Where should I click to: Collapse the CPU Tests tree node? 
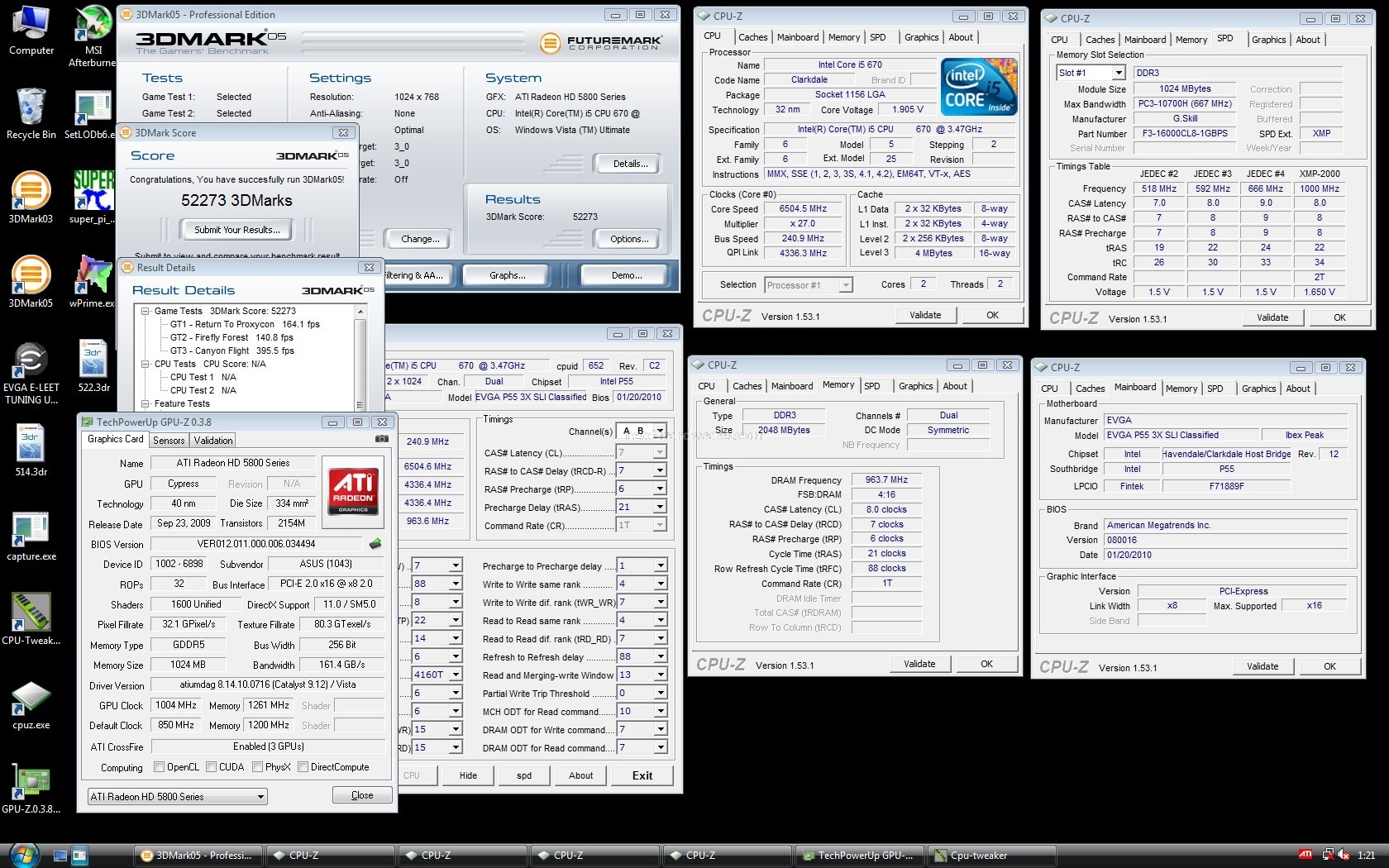pos(146,365)
